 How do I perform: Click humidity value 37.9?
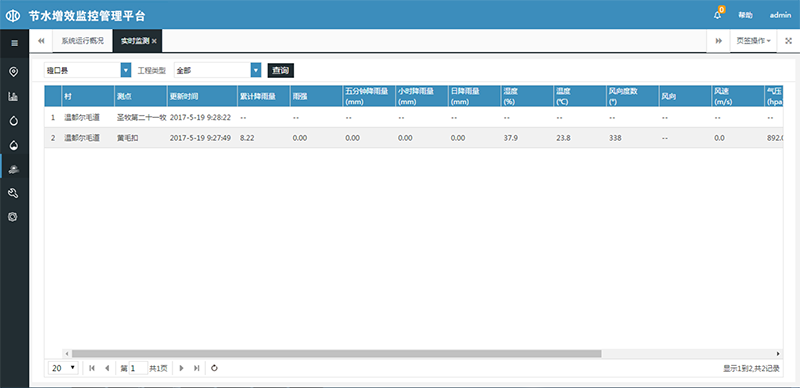point(510,138)
